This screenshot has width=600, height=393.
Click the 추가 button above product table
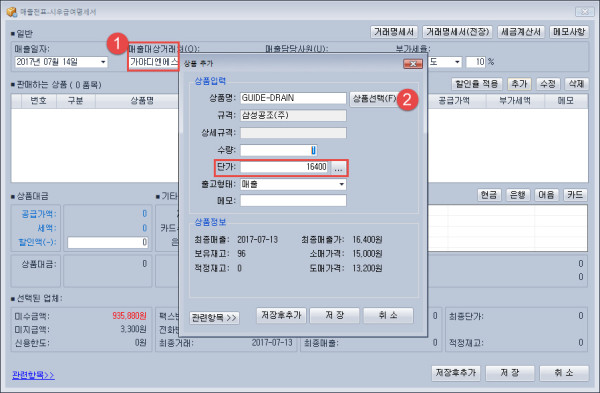click(519, 84)
